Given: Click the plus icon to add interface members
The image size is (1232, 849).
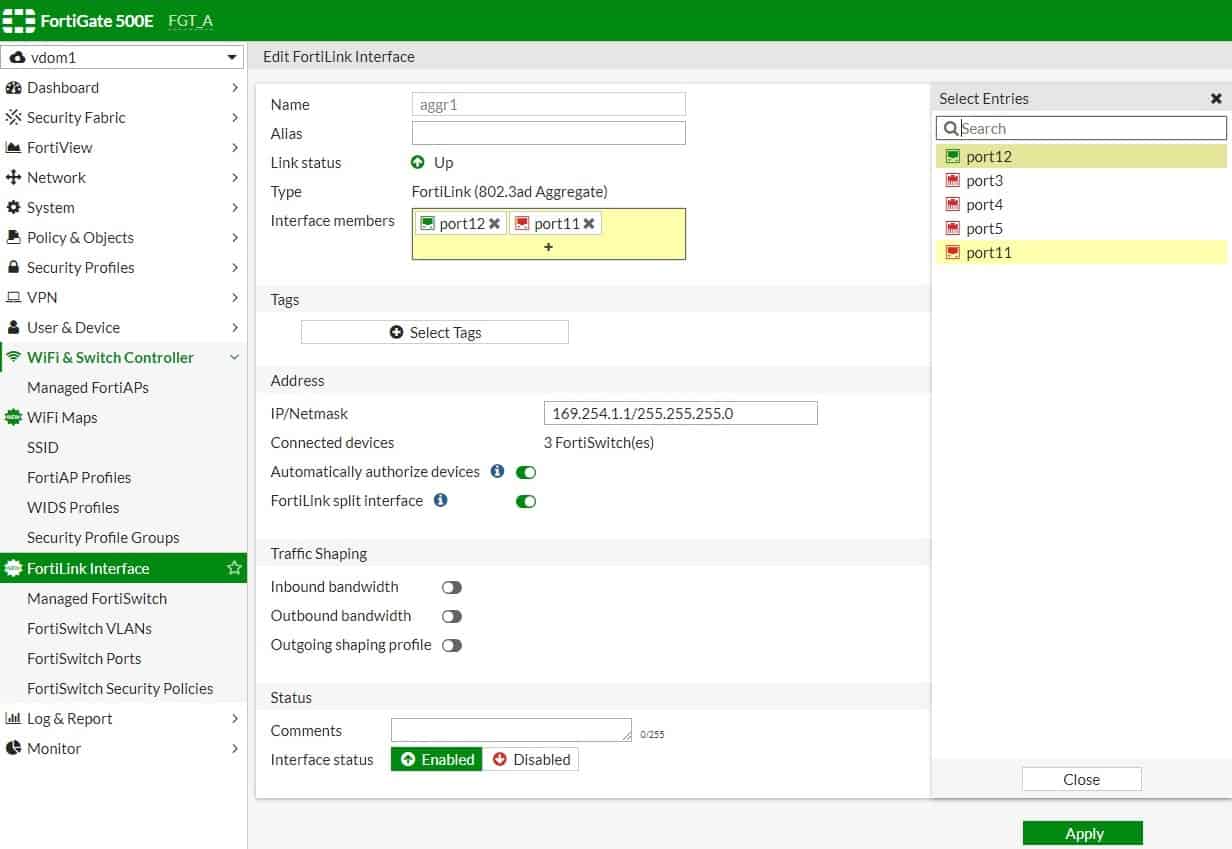Looking at the screenshot, I should coord(548,247).
